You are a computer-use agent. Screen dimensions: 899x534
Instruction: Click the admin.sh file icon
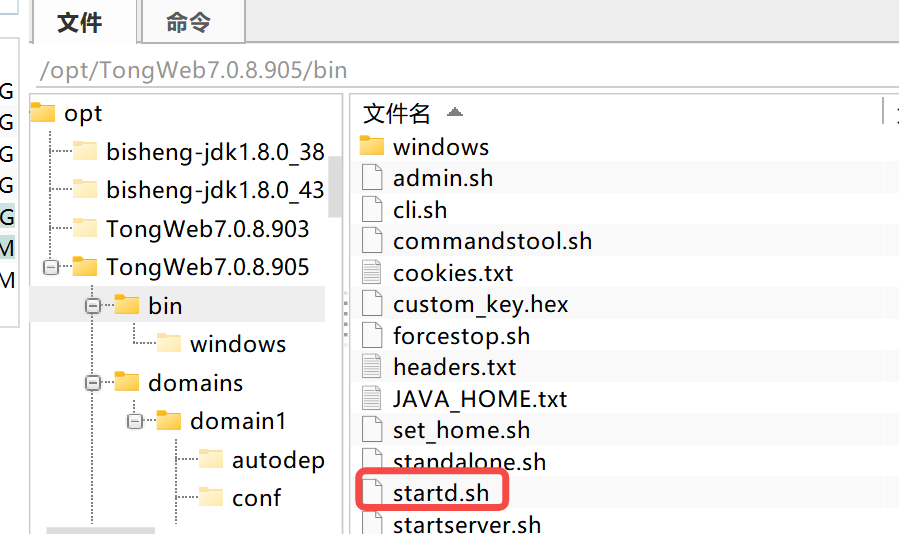tap(372, 177)
